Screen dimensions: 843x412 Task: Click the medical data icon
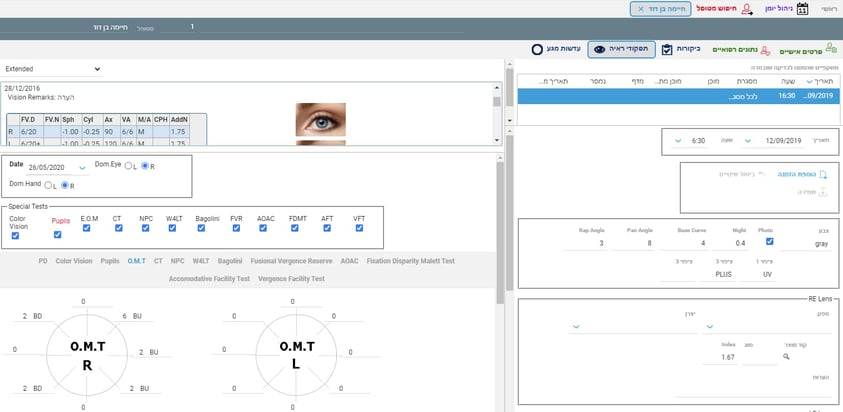coord(766,50)
